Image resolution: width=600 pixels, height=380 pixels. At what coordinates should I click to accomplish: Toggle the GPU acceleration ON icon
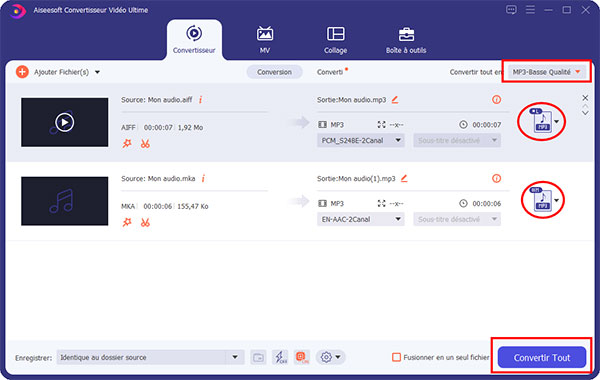(302, 357)
